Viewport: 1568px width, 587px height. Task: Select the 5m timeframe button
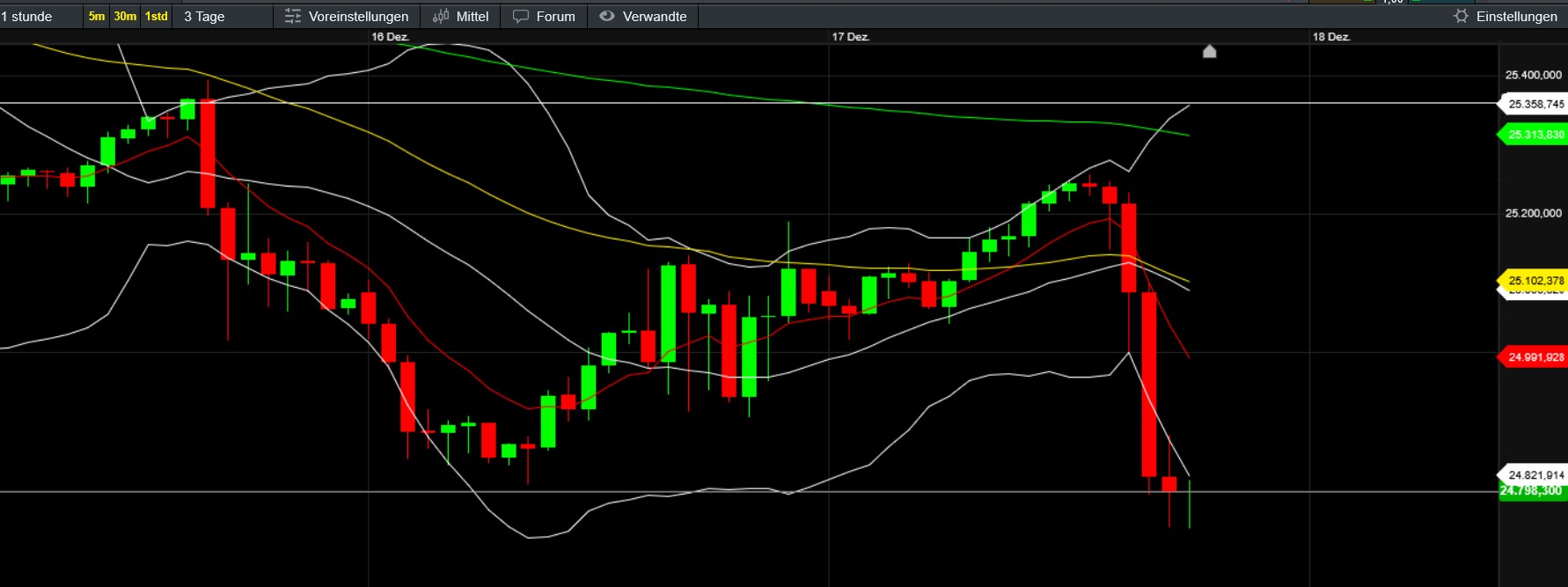tap(97, 17)
